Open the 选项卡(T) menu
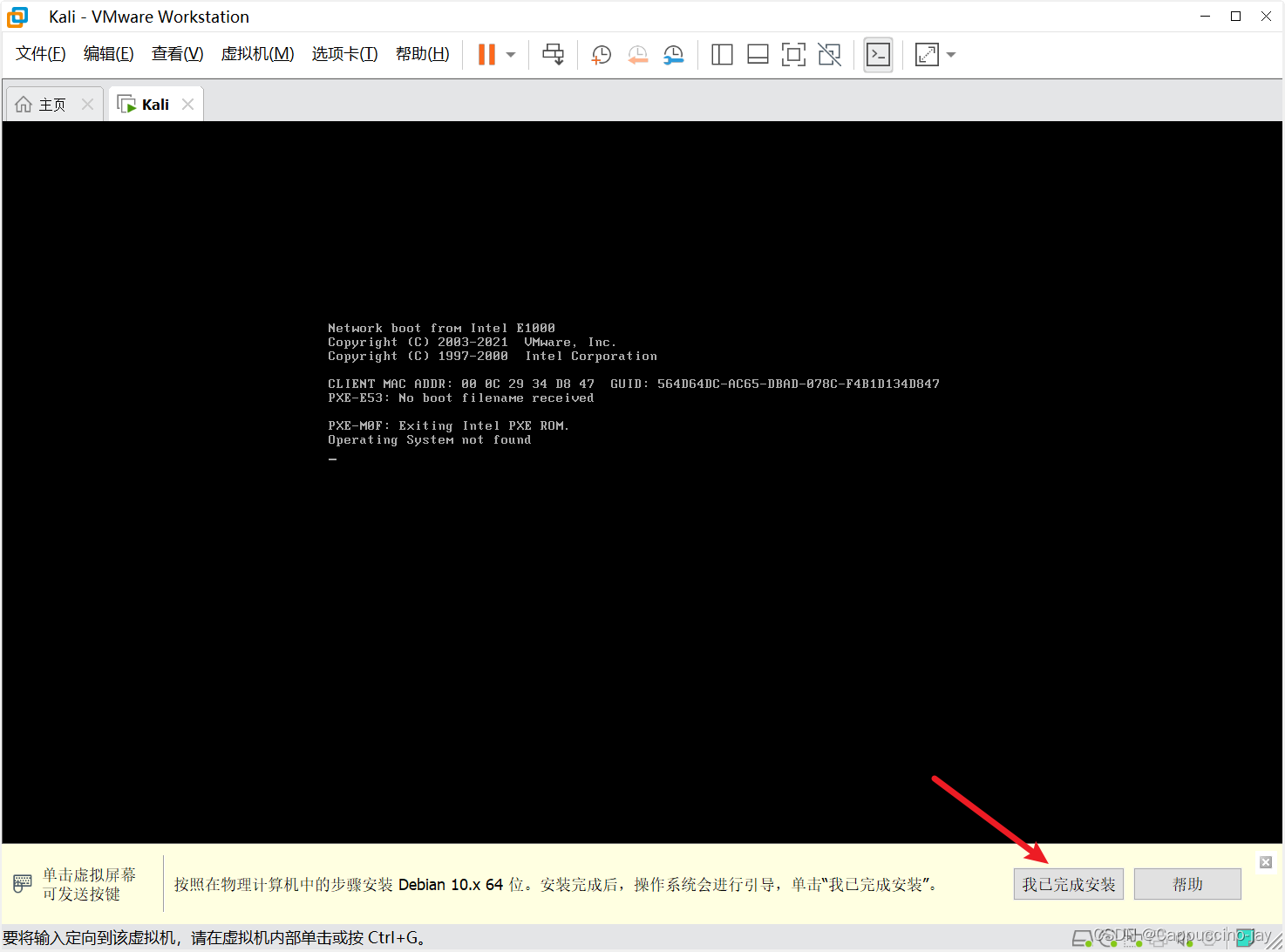The height and width of the screenshot is (952, 1285). pos(345,54)
